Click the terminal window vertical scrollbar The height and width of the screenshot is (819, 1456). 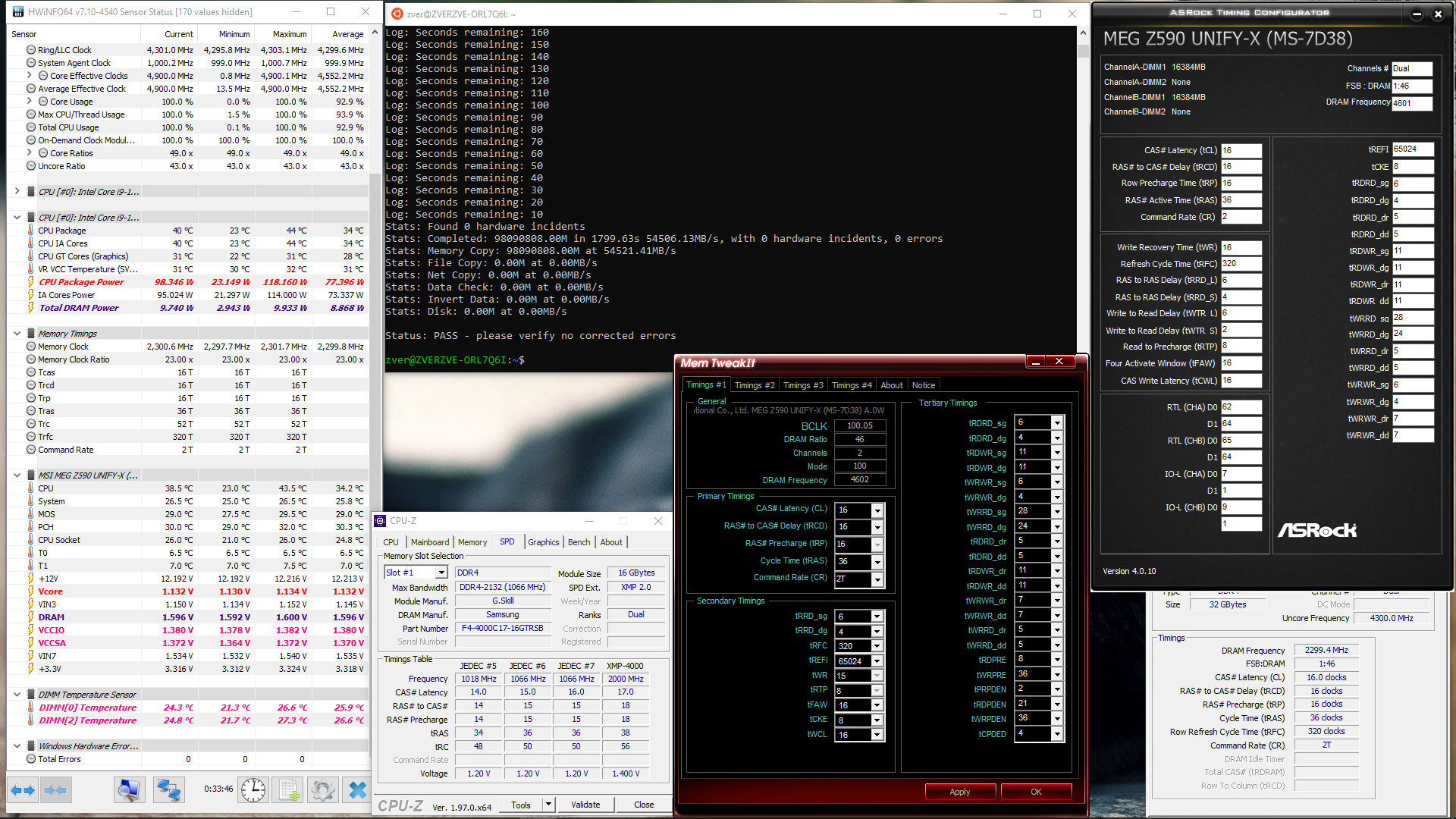(1083, 190)
